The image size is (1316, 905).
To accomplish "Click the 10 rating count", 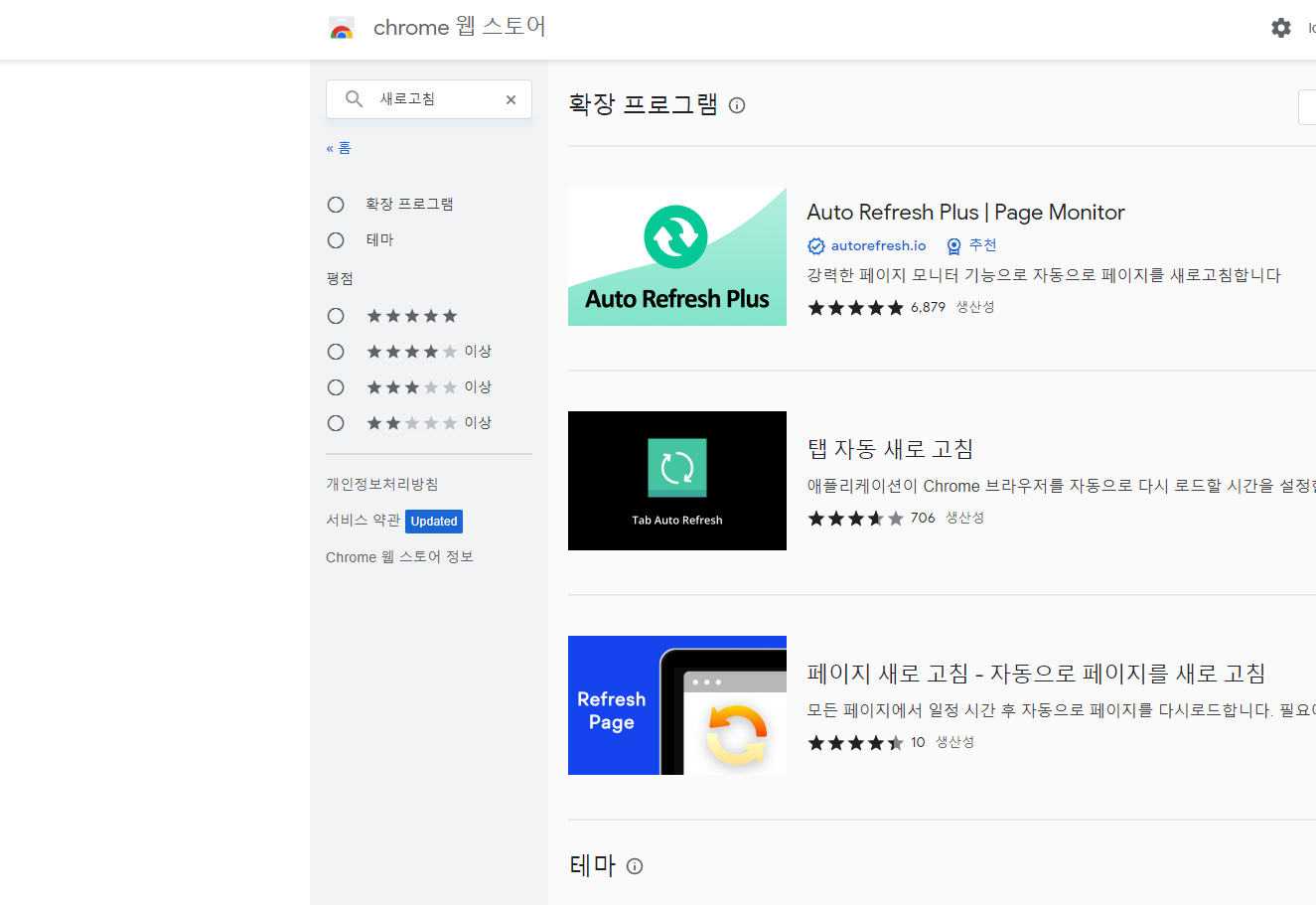I will [x=918, y=743].
